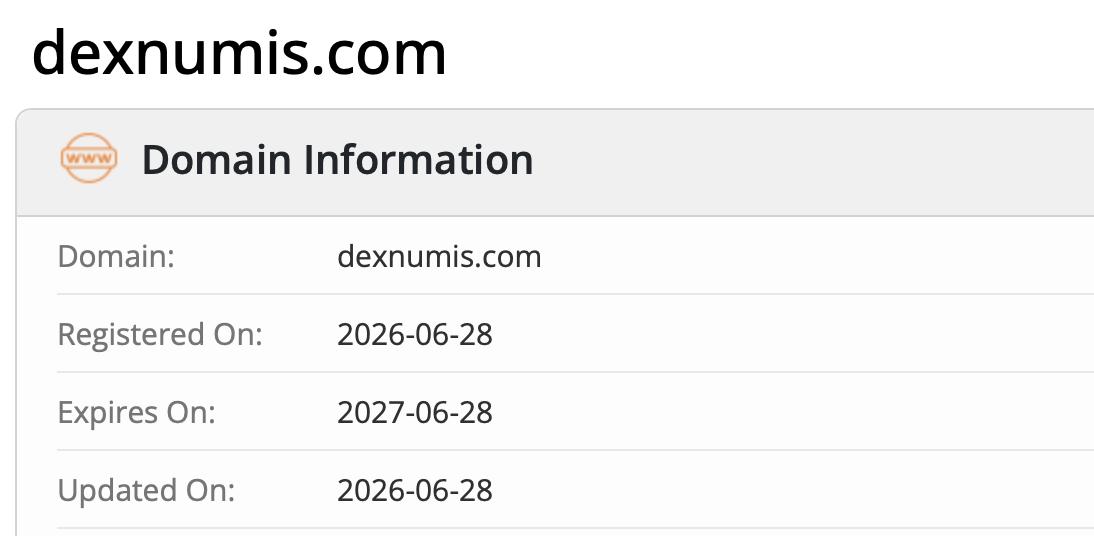Click the word Domain in panel header
1094x536 pixels.
tap(217, 159)
